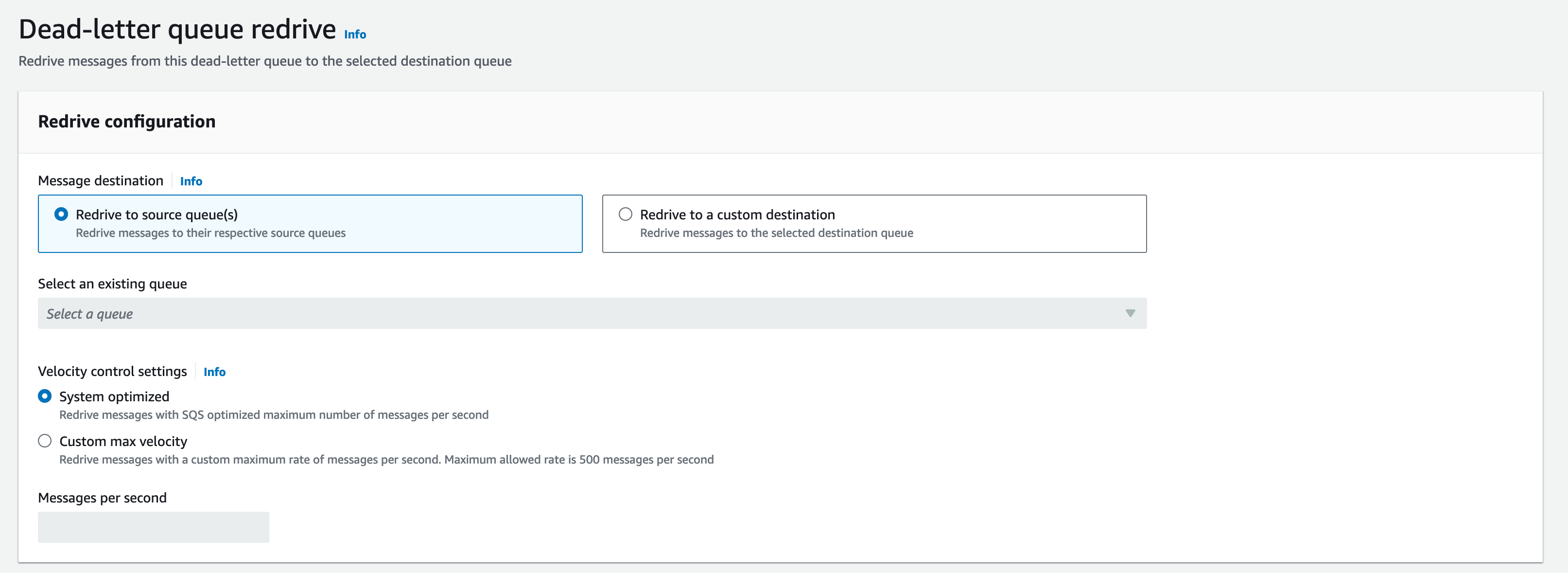Select Redrive to source queue(s) radio button

coord(61,215)
